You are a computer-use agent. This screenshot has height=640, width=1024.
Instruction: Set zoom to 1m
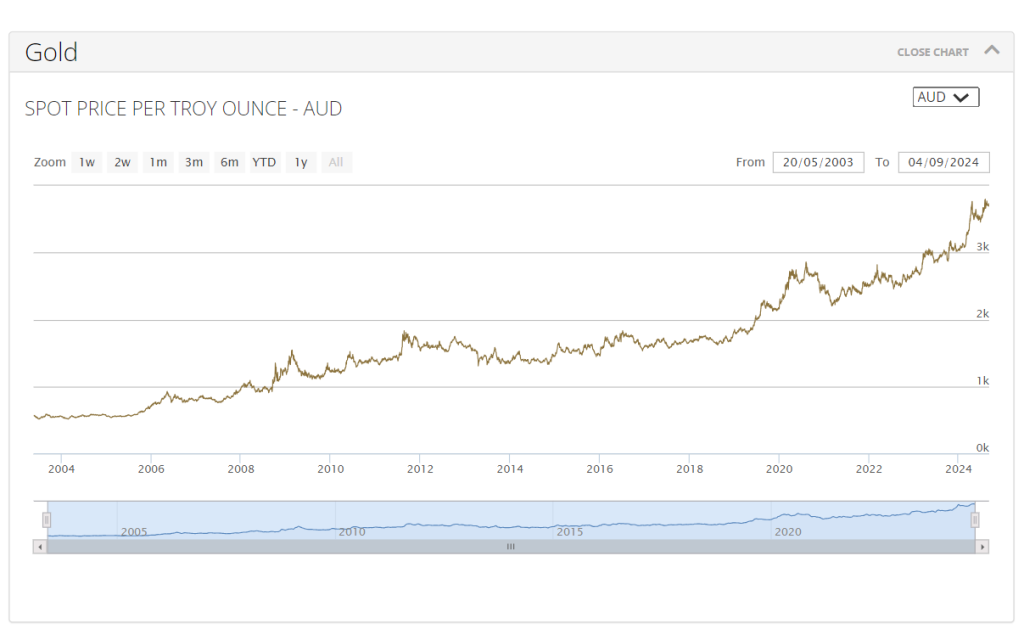pos(158,162)
